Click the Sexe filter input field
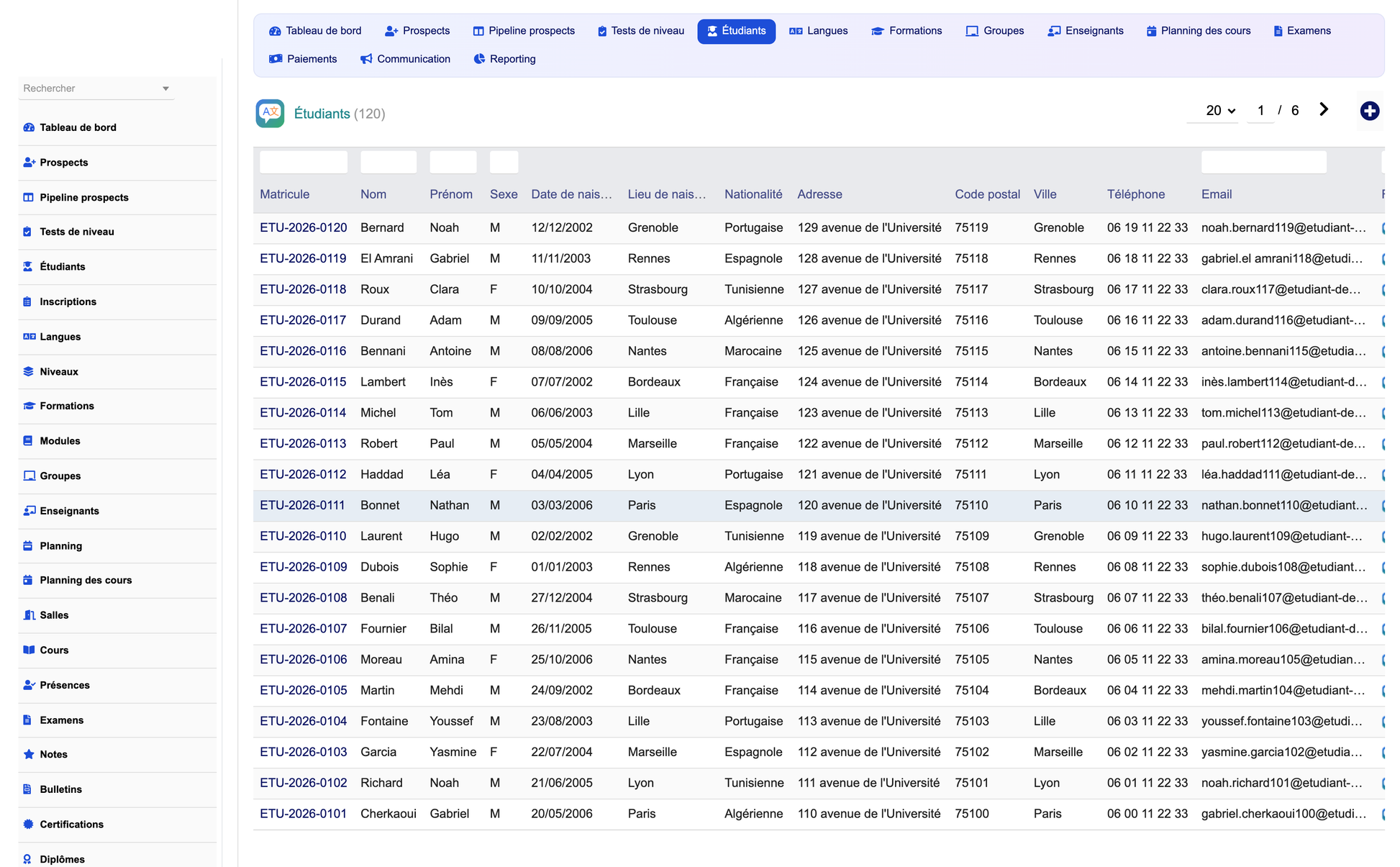The height and width of the screenshot is (867, 1400). tap(504, 162)
